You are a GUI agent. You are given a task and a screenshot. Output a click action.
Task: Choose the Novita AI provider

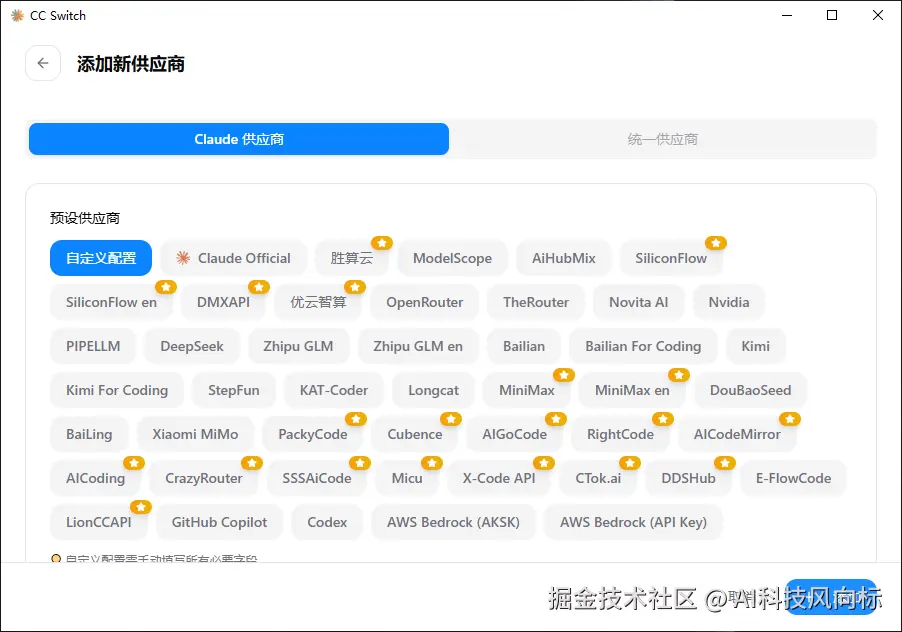pos(638,302)
